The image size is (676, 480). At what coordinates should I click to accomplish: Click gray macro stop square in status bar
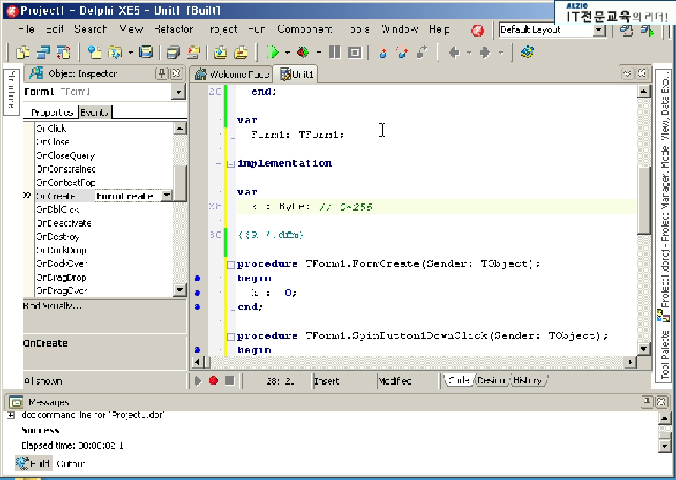coord(229,381)
